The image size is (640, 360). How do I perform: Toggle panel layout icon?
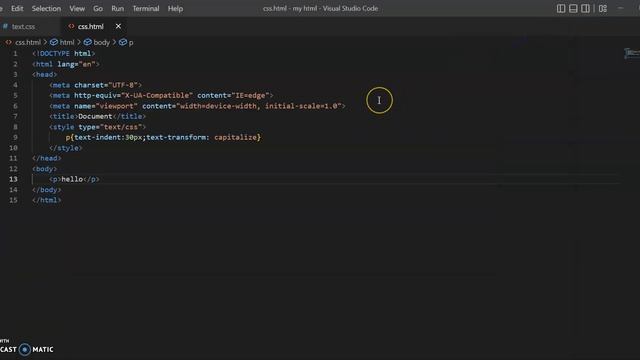tap(573, 9)
